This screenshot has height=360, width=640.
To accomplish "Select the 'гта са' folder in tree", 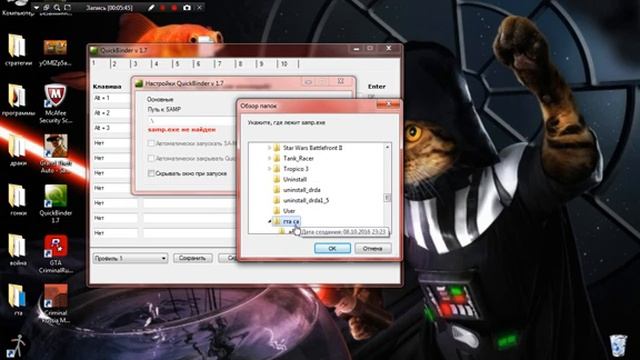I will (x=291, y=221).
